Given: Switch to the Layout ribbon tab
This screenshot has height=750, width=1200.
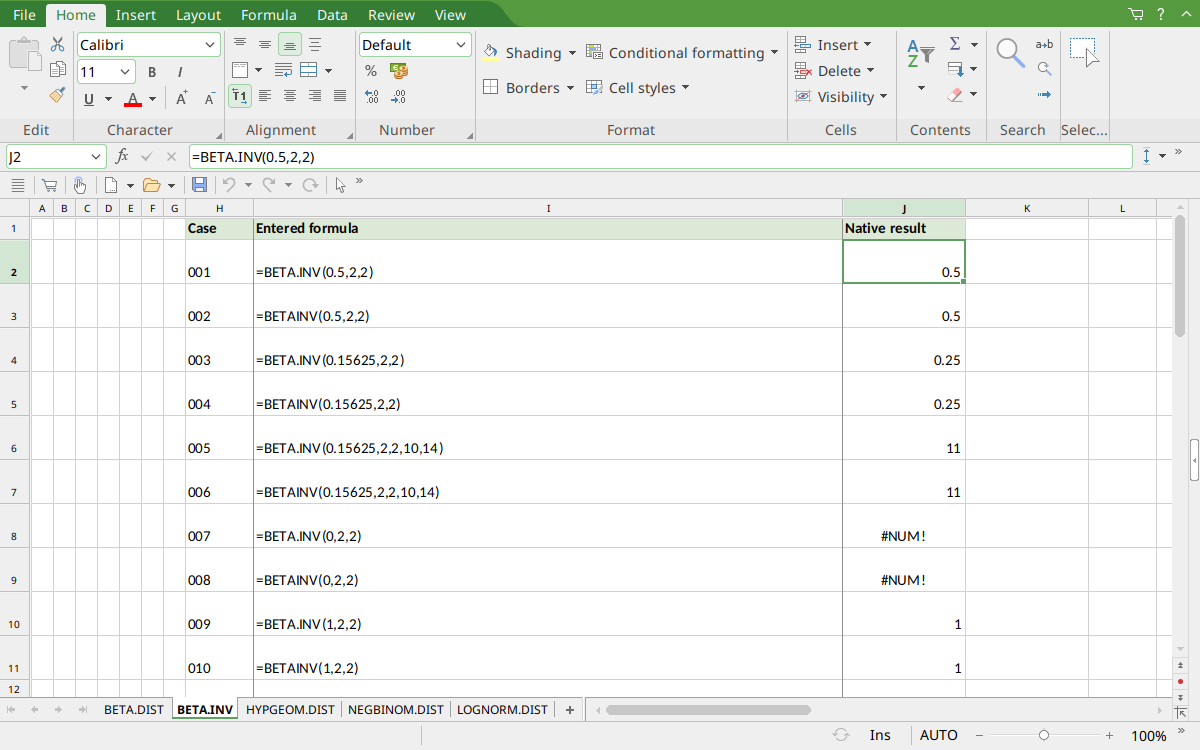Looking at the screenshot, I should 198,15.
